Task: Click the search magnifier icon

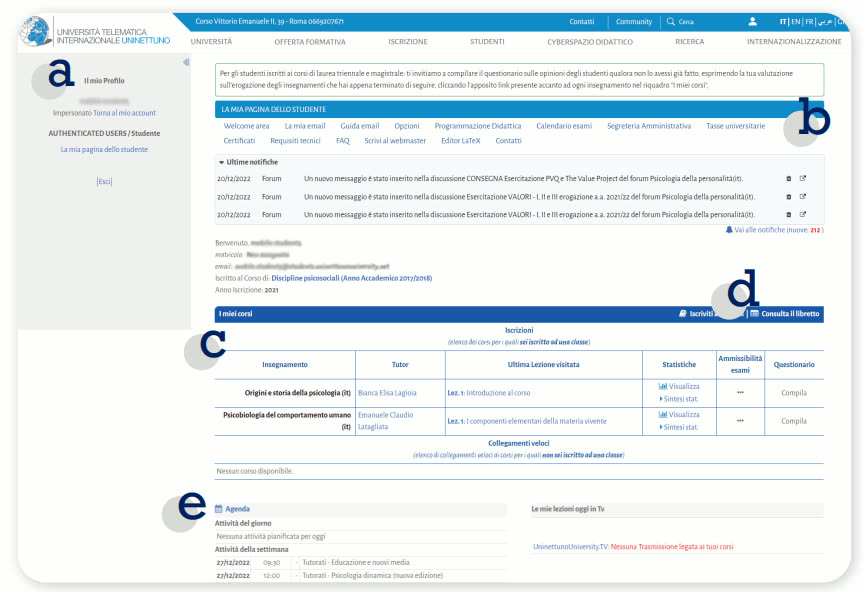Action: click(x=670, y=21)
